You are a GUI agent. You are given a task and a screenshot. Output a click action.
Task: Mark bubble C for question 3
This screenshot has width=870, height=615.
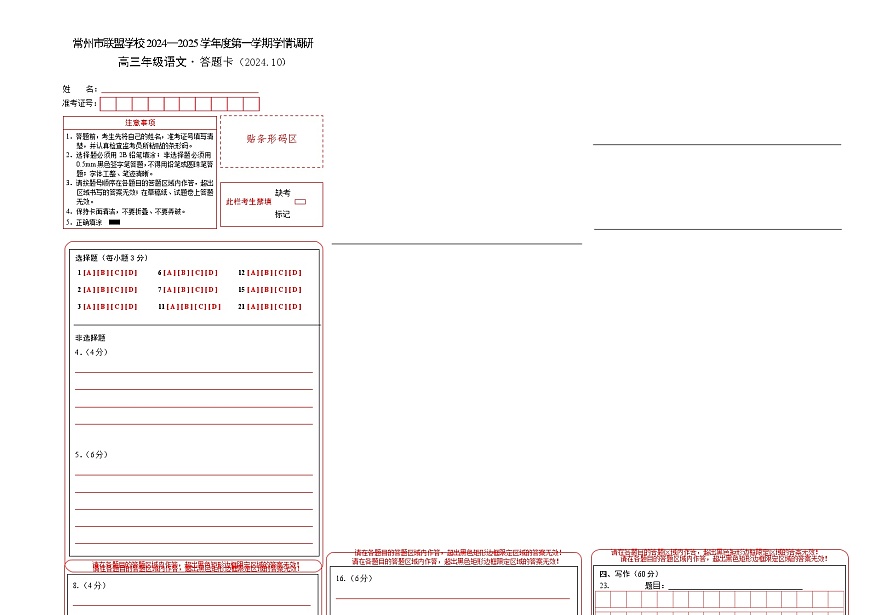[x=114, y=307]
